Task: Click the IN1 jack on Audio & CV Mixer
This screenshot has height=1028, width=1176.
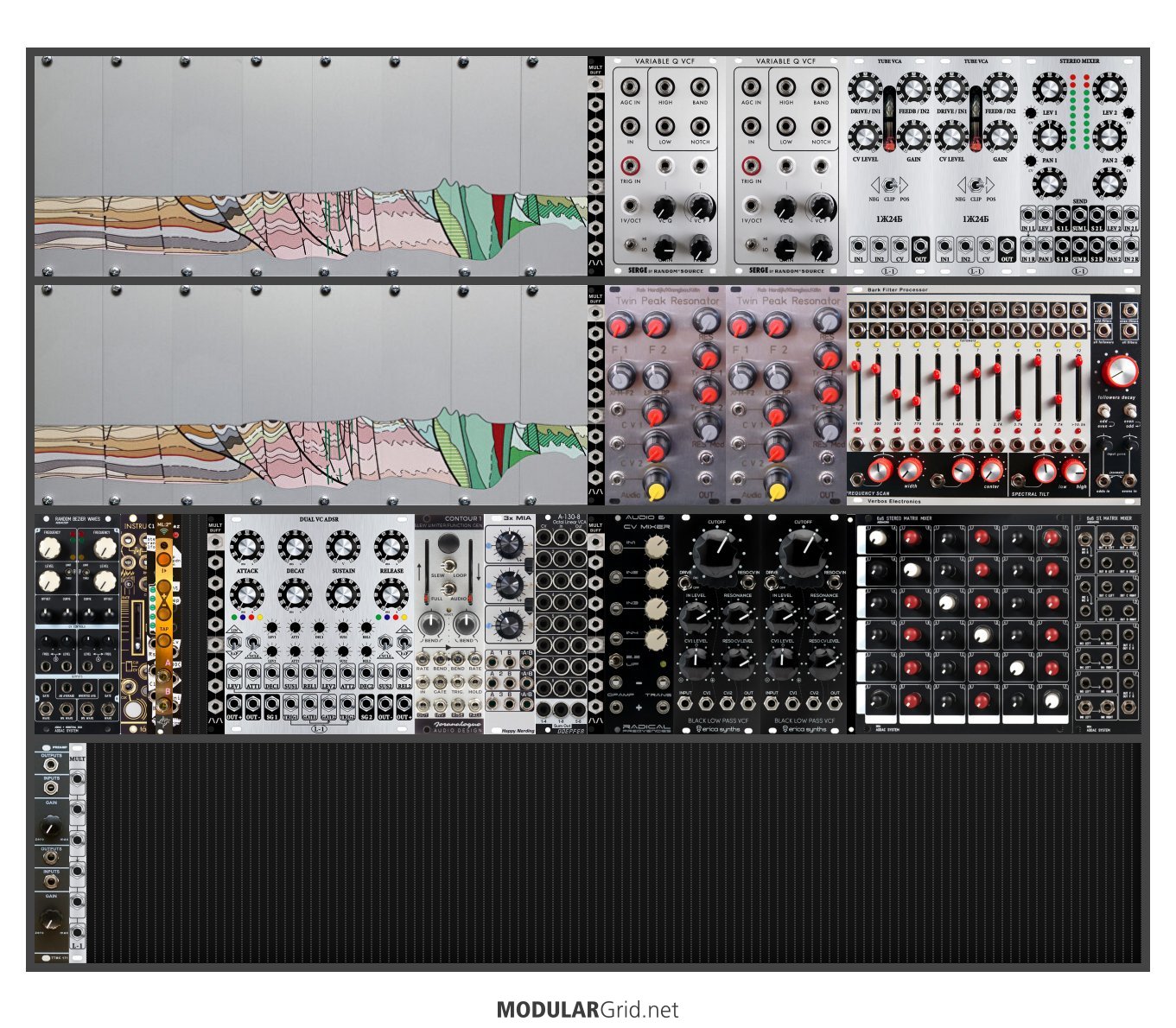Action: click(x=617, y=547)
